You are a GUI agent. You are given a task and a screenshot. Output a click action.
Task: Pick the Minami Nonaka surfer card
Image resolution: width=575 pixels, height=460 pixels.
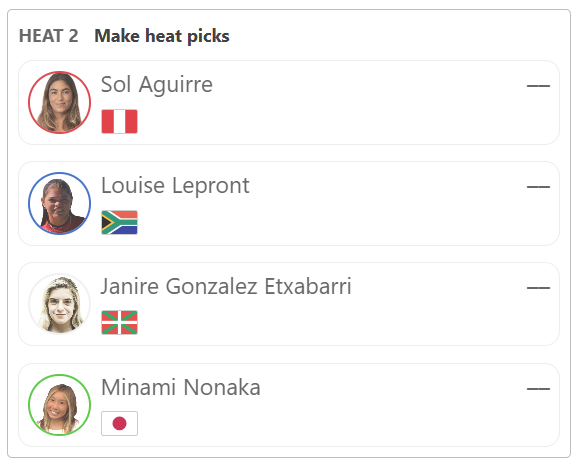click(289, 405)
